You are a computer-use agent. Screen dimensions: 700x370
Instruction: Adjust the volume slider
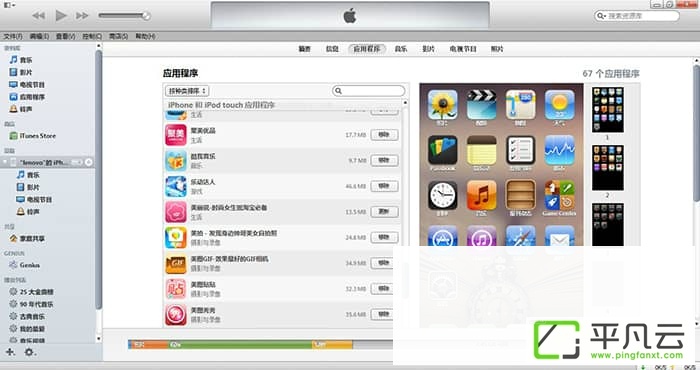[x=124, y=16]
